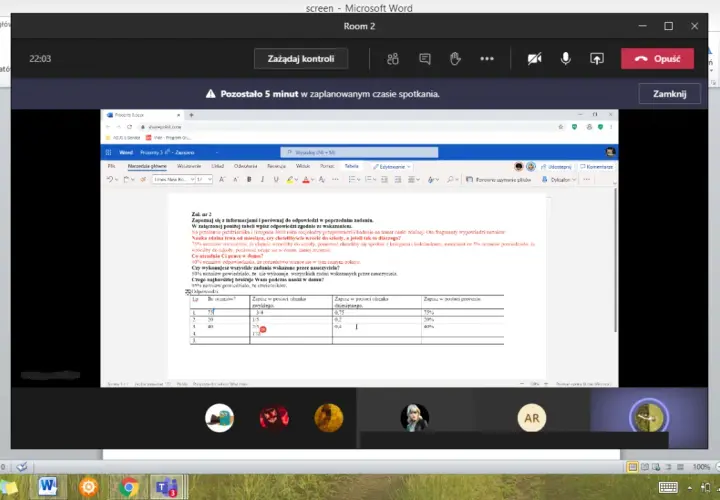Open the font name combo box
720x500 pixels.
(x=174, y=180)
